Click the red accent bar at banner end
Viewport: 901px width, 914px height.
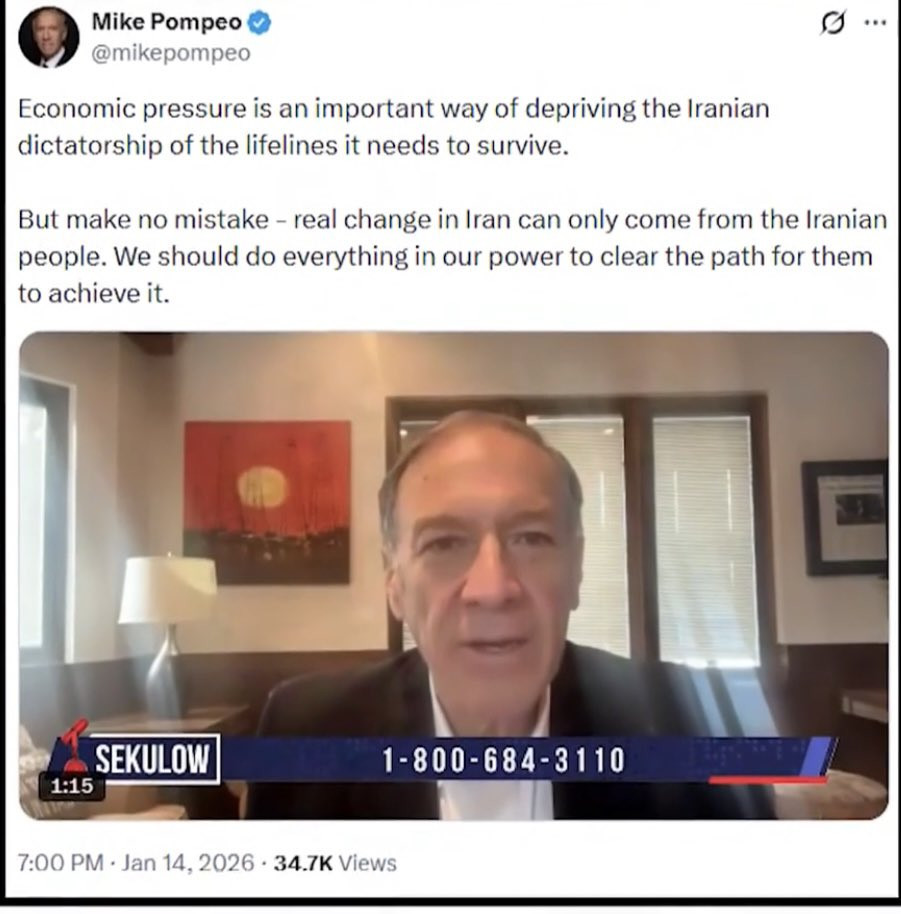point(767,780)
